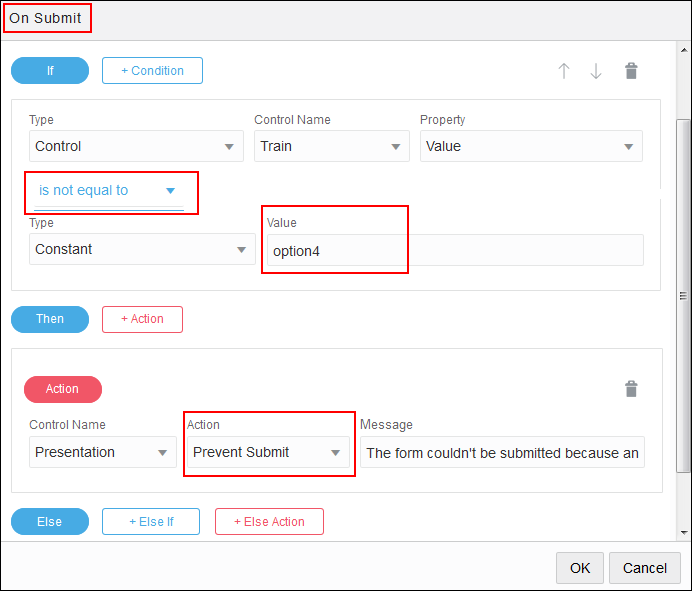Click the vertical scrollbar thumb
The height and width of the screenshot is (591, 692).
684,296
